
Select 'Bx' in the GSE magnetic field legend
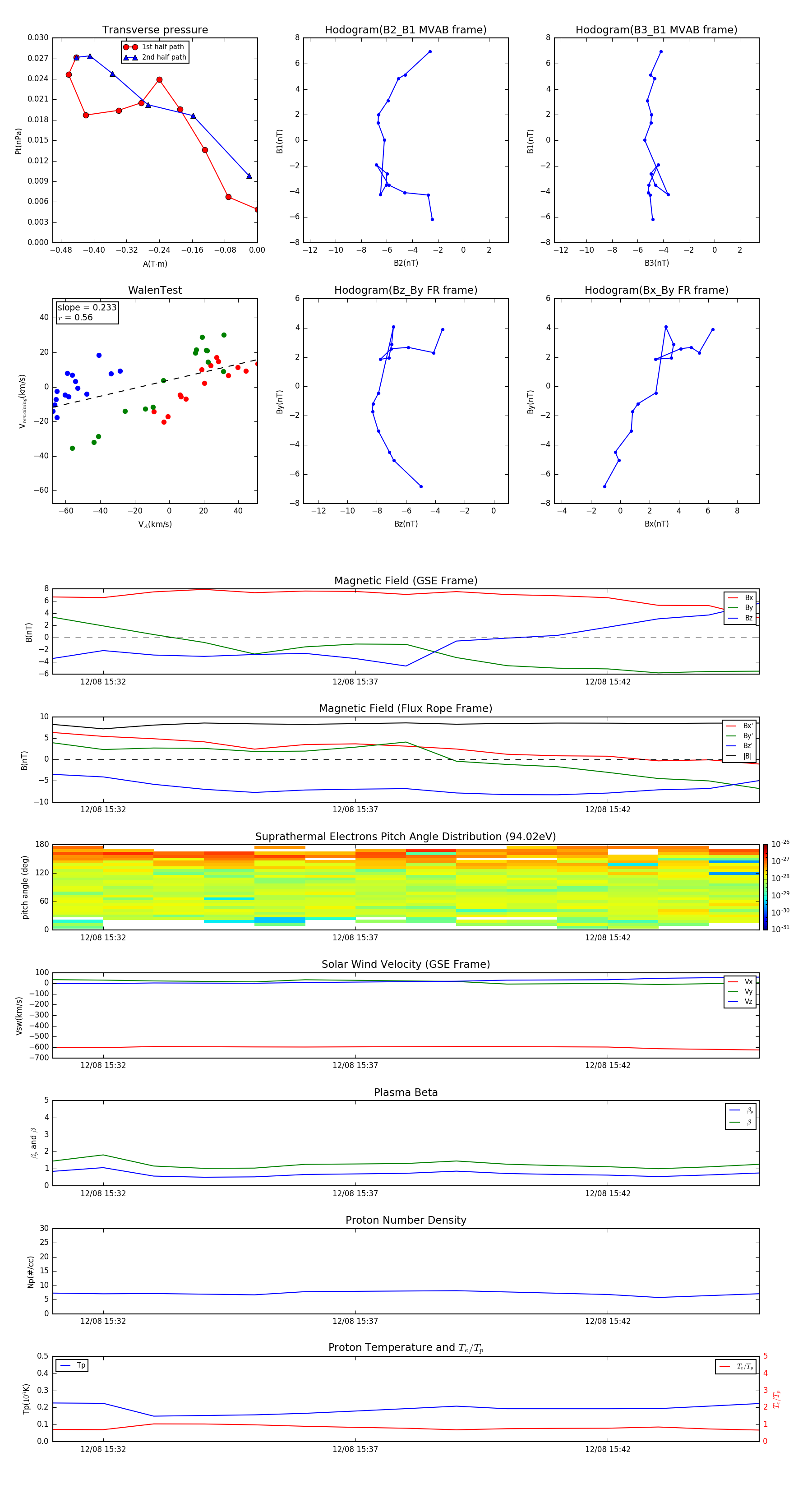(x=741, y=598)
